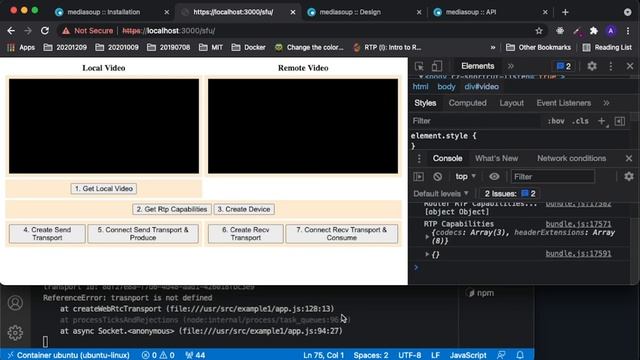
Task: Select the inspect element picker in DevTools
Action: click(419, 66)
